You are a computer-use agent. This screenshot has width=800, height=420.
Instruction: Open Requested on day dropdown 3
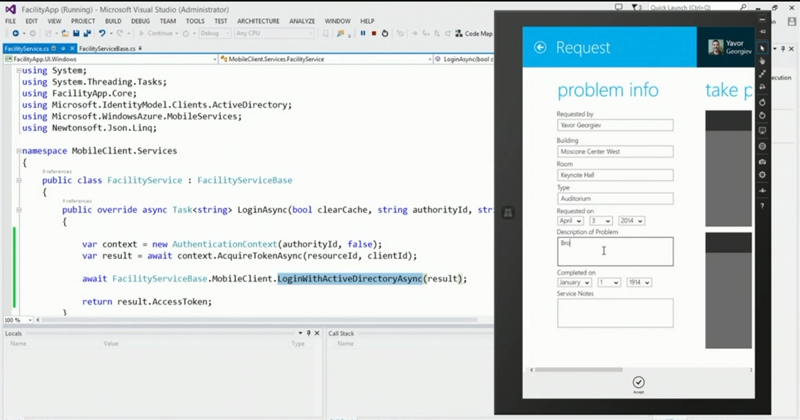(601, 221)
